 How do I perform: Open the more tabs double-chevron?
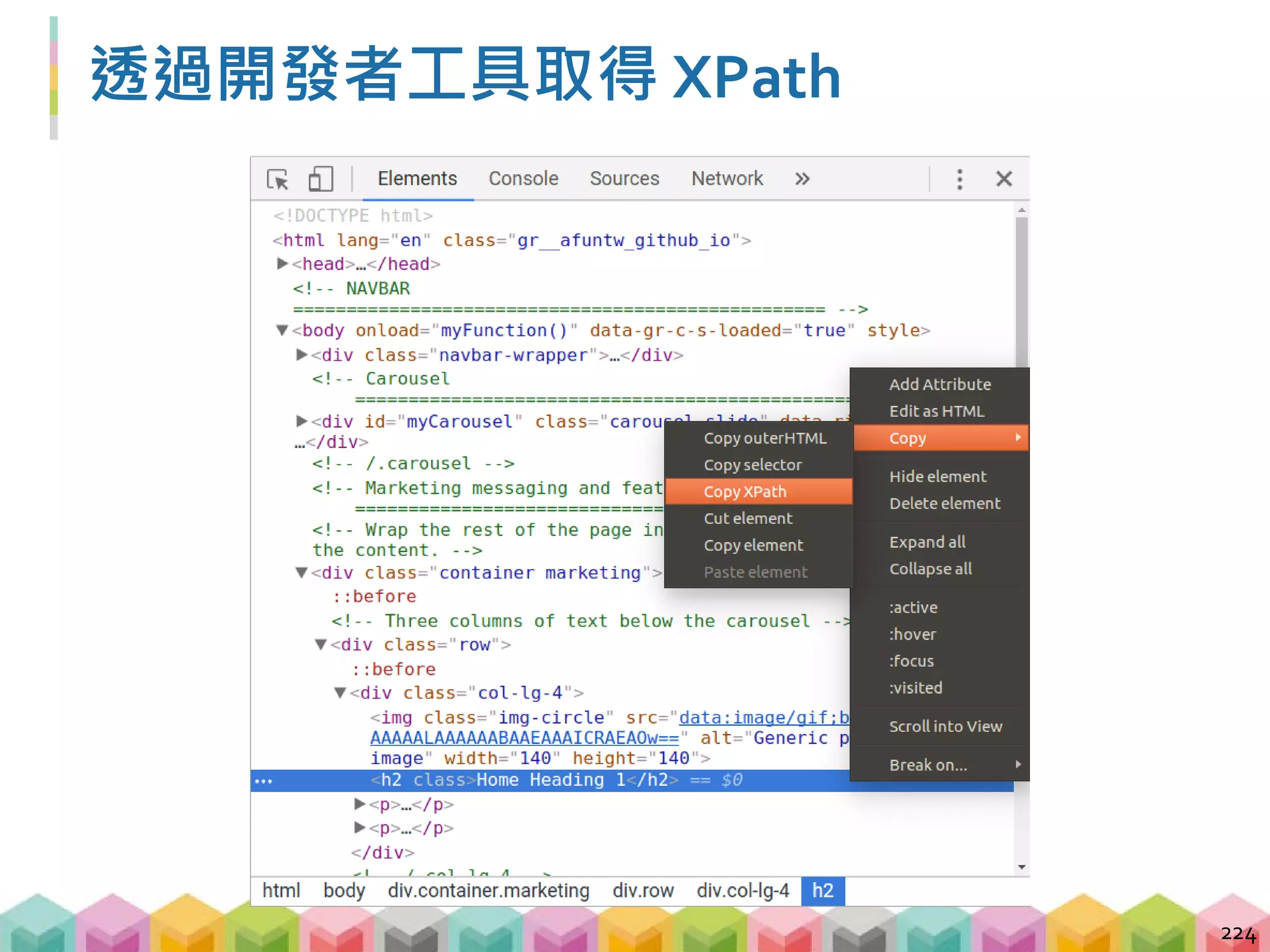pyautogui.click(x=802, y=179)
